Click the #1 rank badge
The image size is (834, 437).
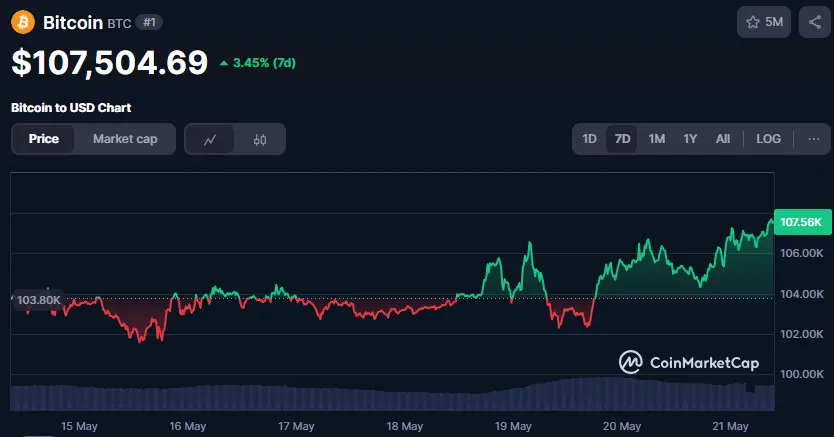click(x=149, y=22)
